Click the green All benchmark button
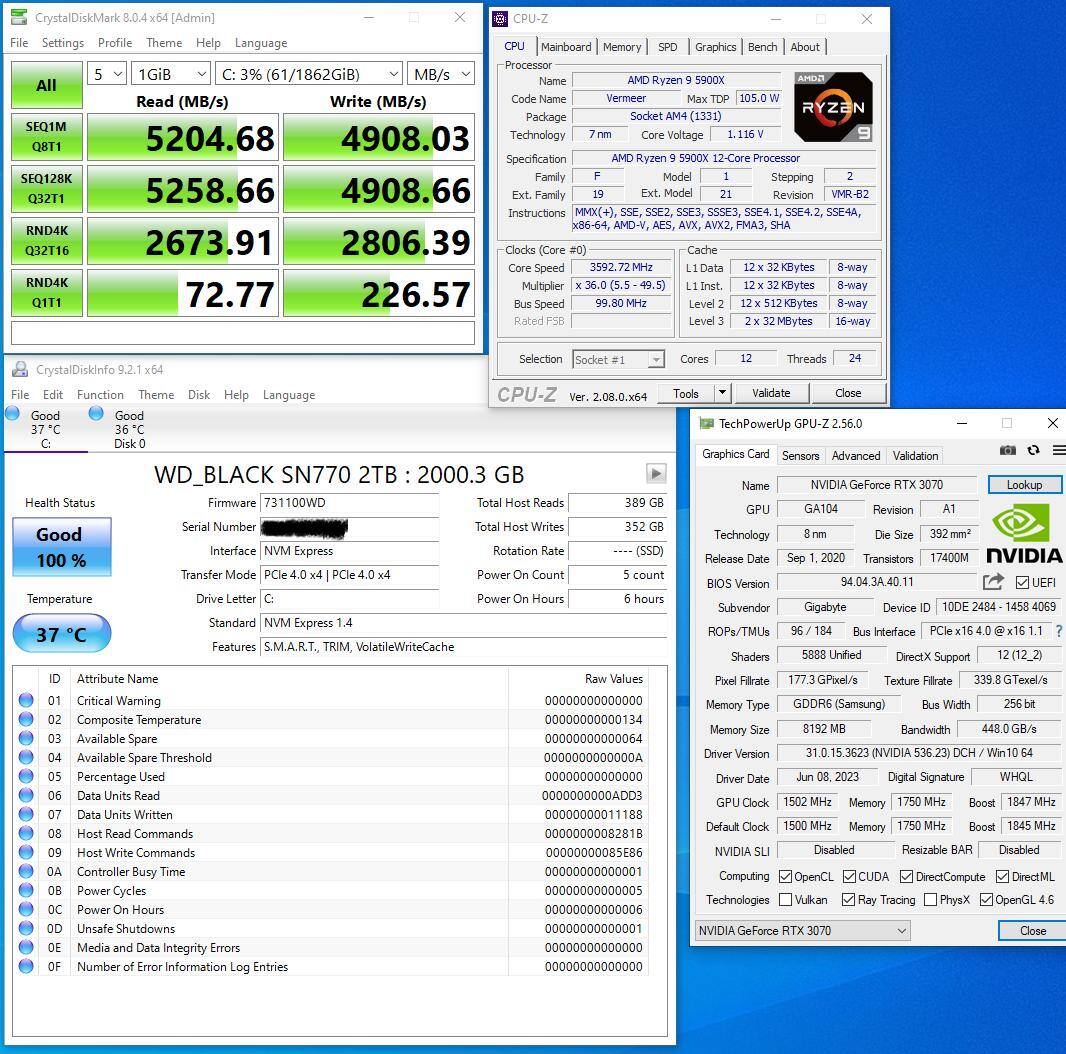This screenshot has width=1066, height=1054. [x=46, y=85]
